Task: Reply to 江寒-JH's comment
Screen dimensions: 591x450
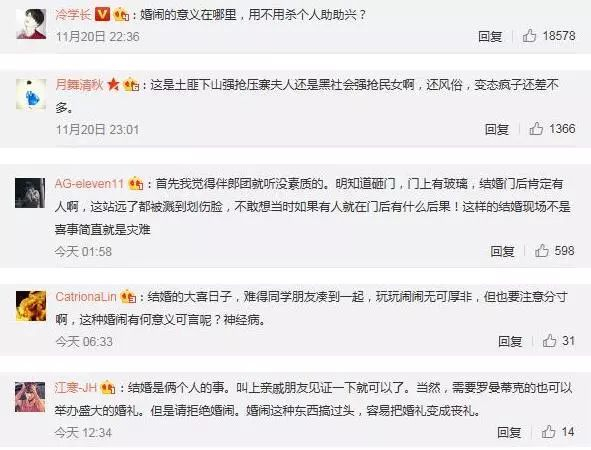Action: (x=509, y=432)
